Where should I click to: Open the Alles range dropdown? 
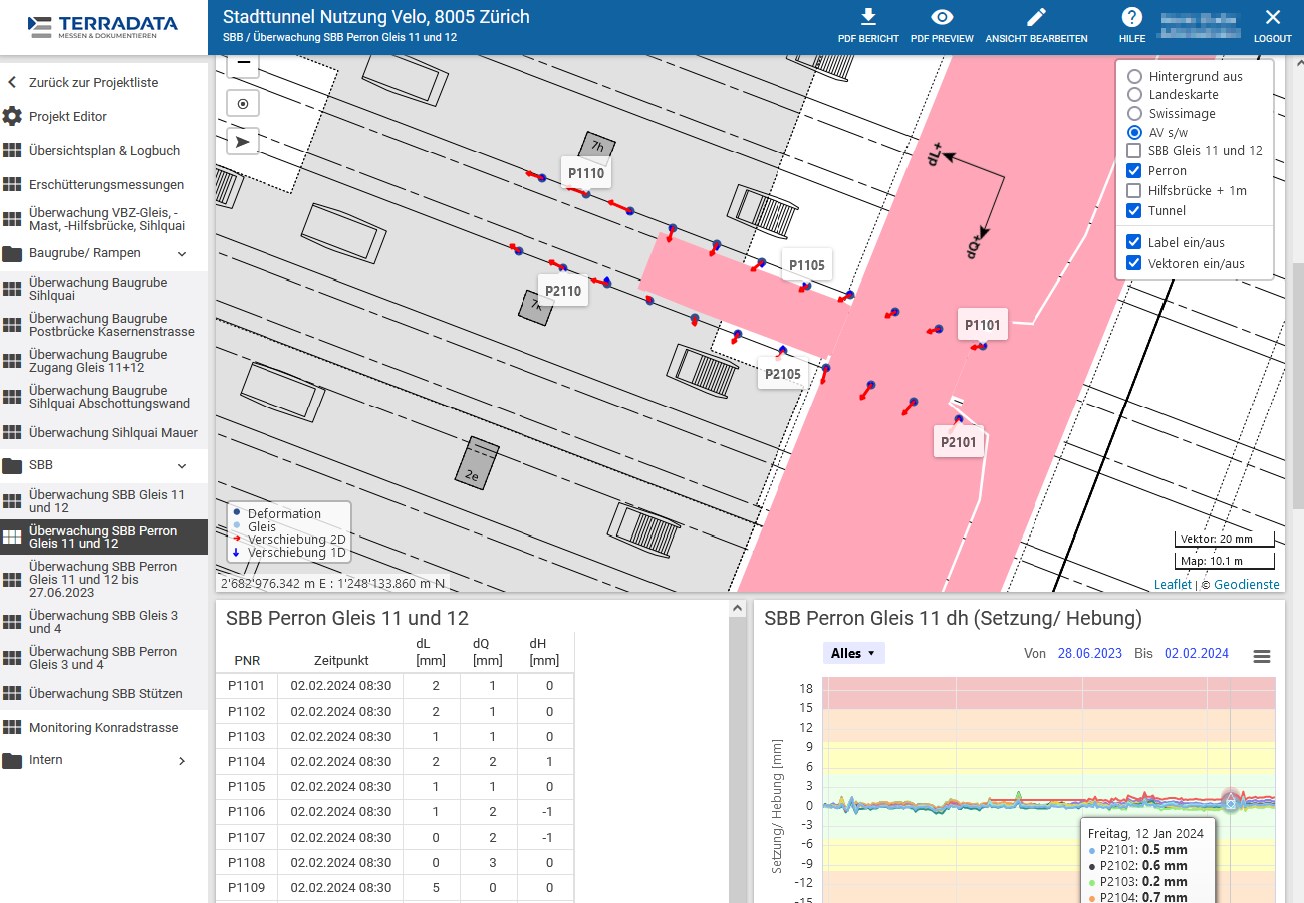click(x=853, y=653)
